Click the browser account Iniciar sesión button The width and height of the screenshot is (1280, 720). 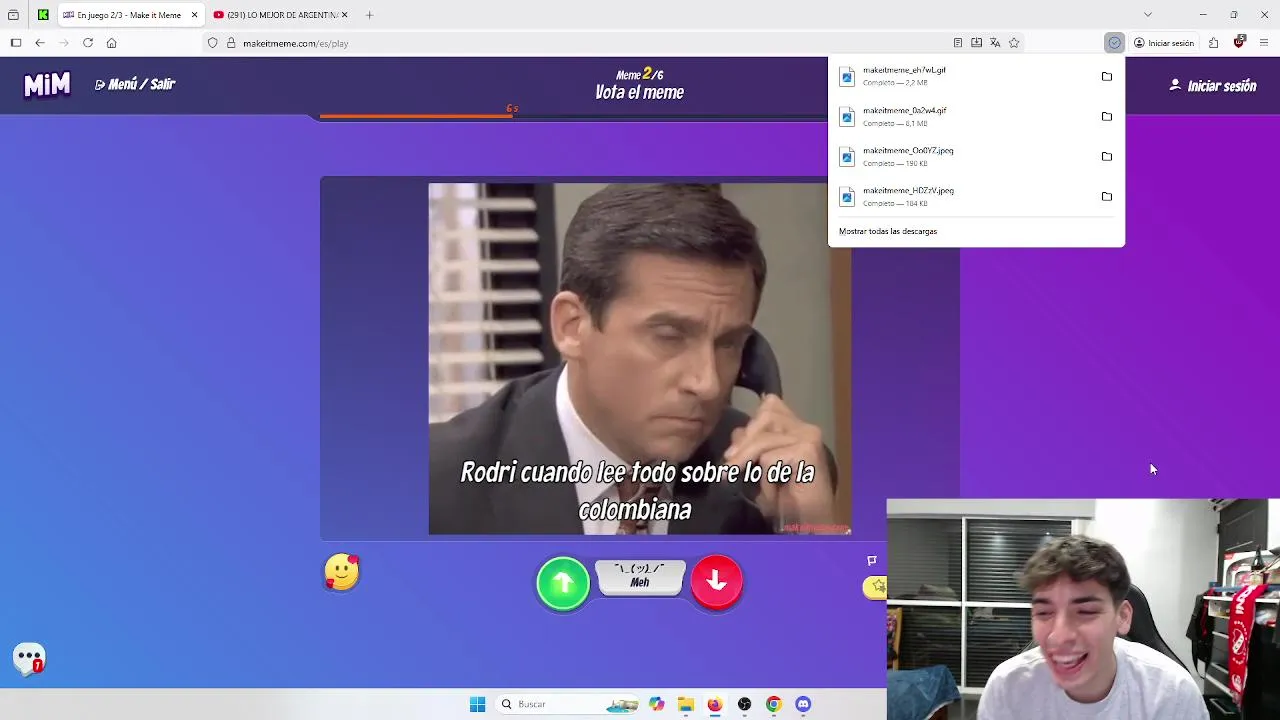point(1164,43)
